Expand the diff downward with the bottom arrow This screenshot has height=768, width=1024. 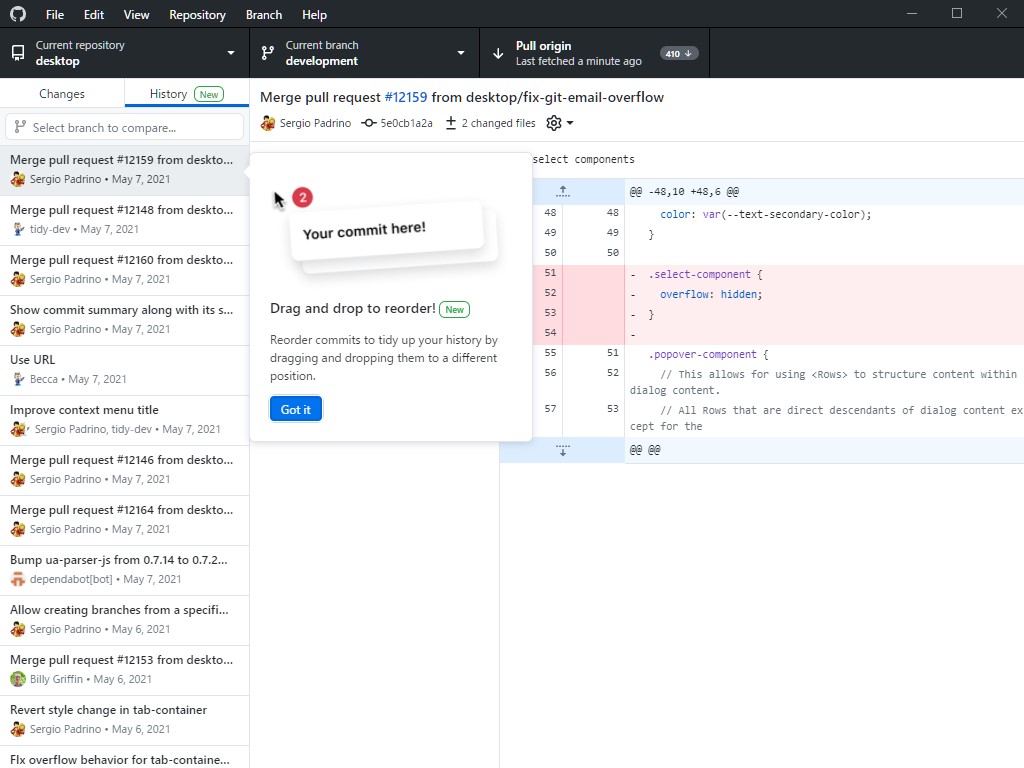click(562, 450)
